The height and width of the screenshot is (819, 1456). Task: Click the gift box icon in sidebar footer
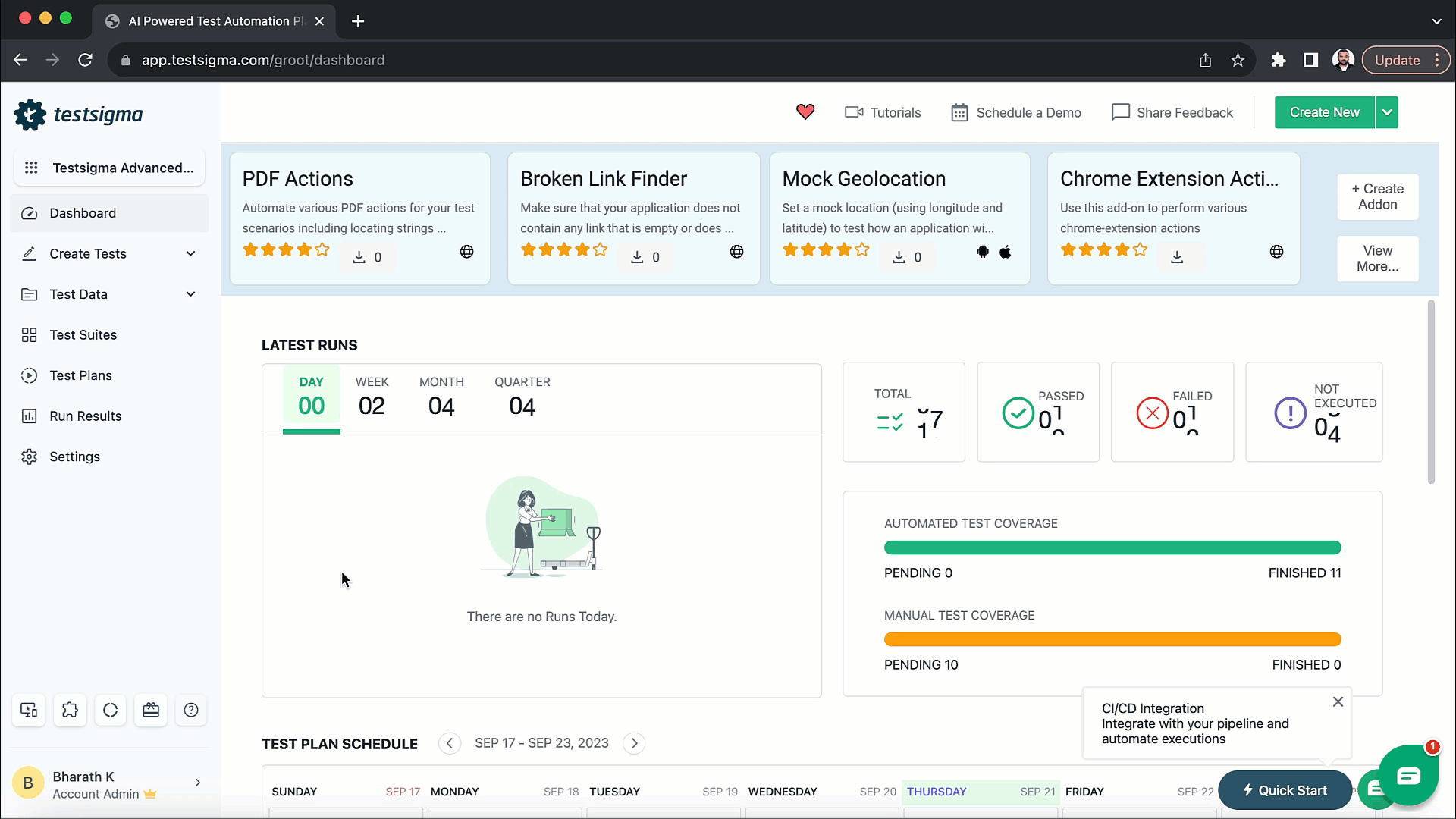pyautogui.click(x=151, y=711)
